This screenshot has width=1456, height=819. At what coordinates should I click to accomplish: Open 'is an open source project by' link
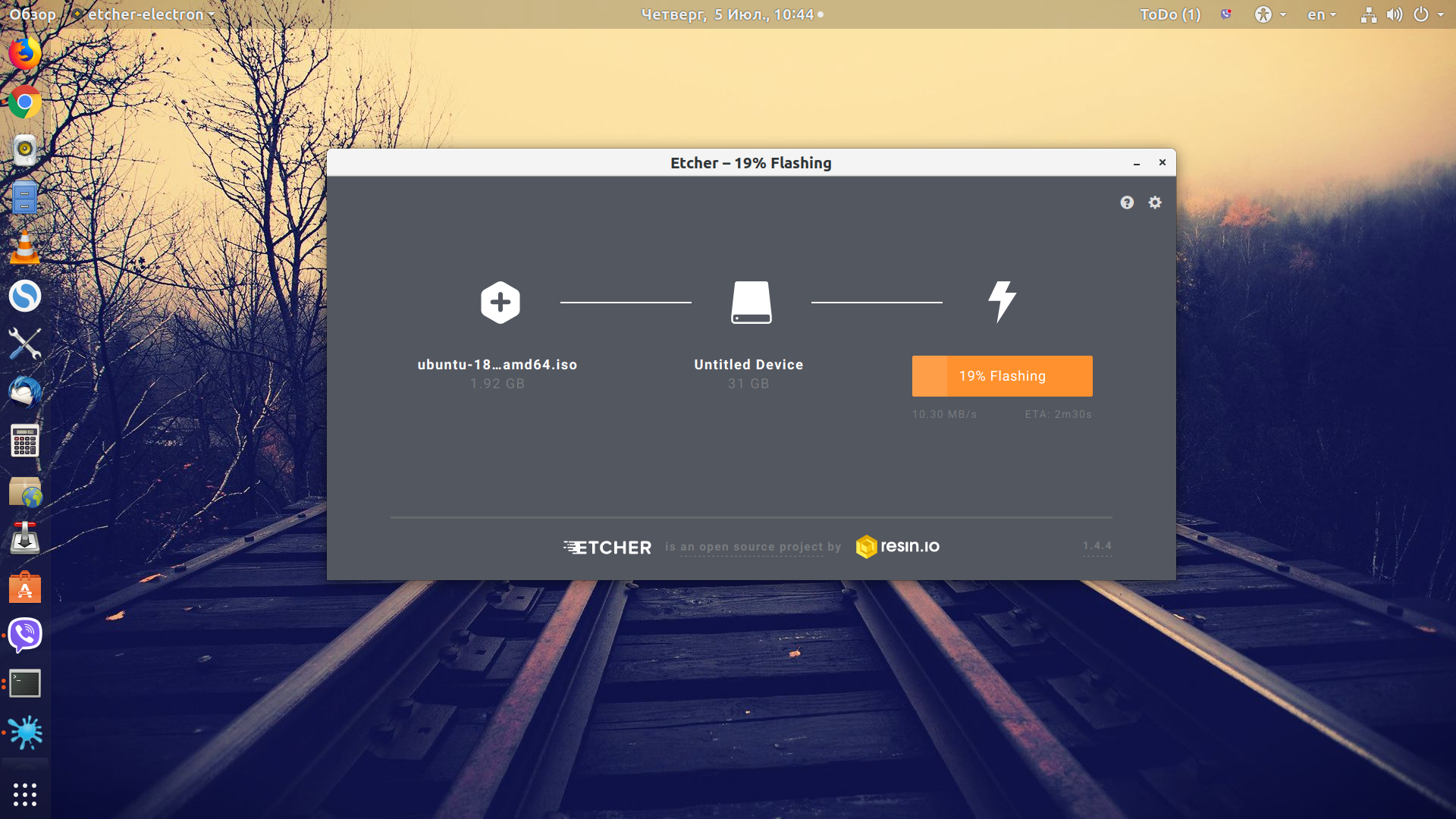coord(753,547)
